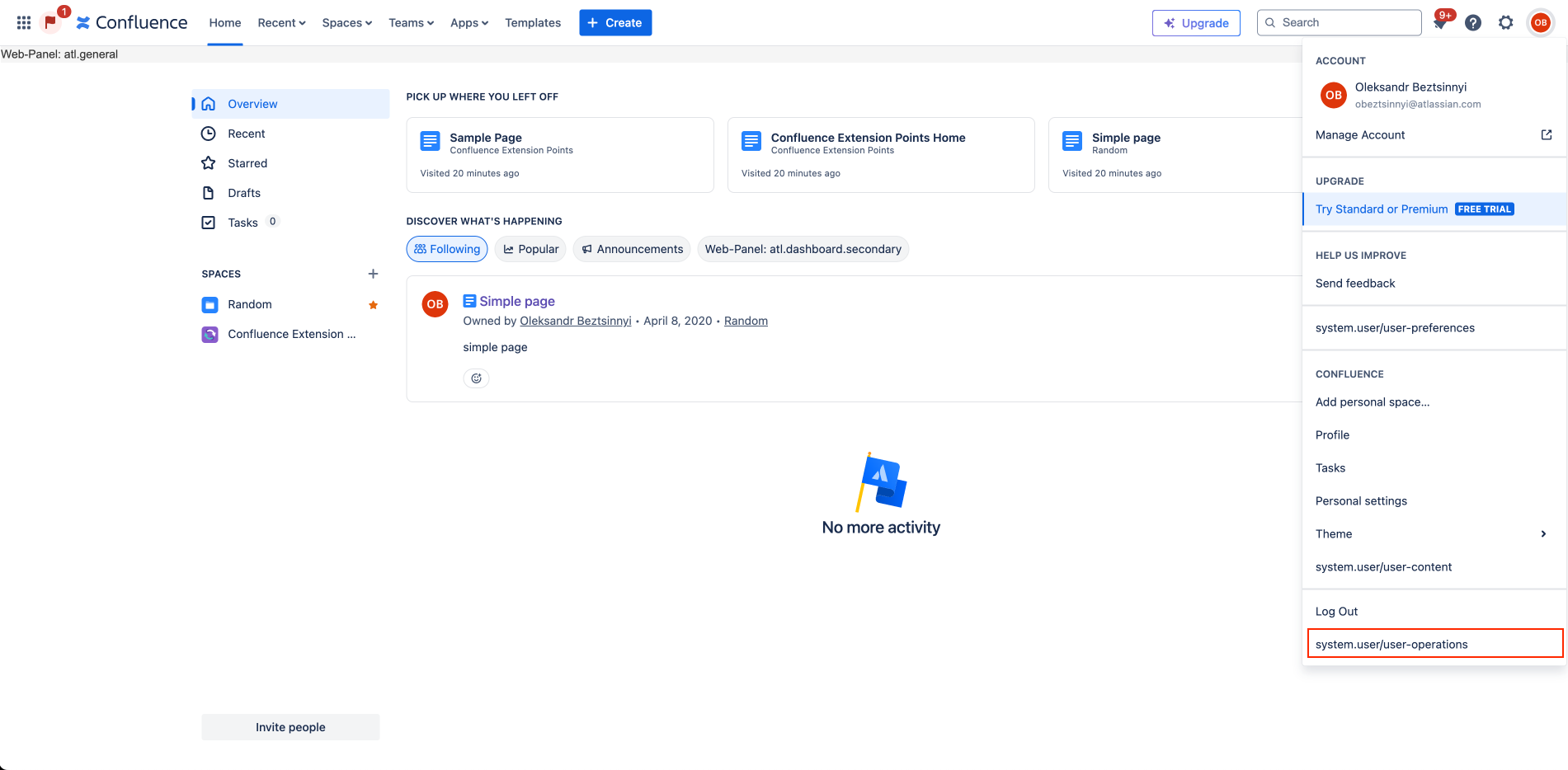Click system.user/user-operations item

coord(1434,644)
